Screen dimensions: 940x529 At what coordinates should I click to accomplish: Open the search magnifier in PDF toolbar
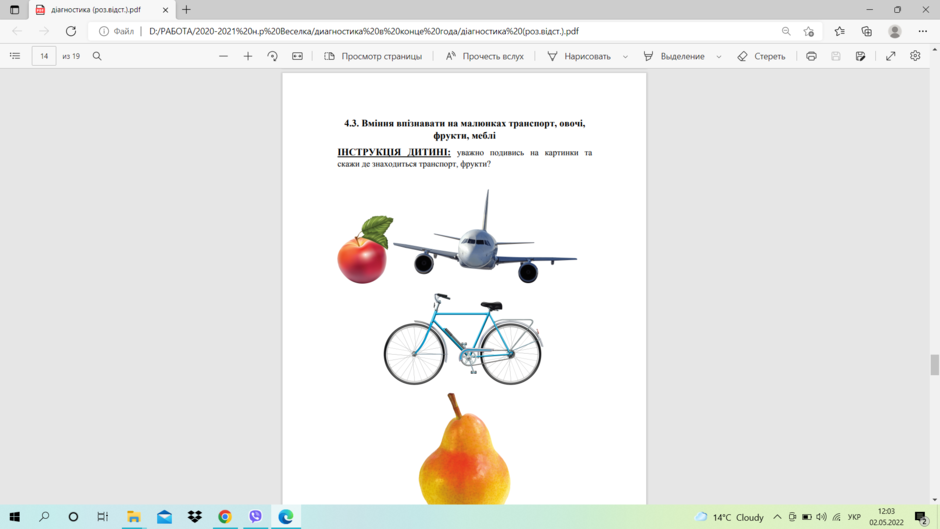coord(97,56)
